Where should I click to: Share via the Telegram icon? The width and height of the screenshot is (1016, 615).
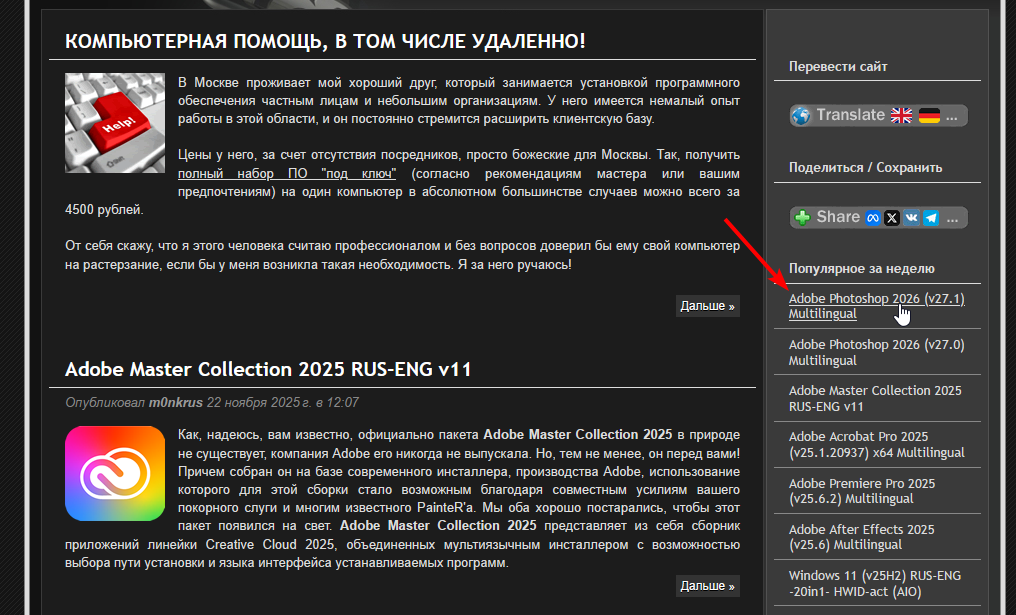click(x=931, y=218)
